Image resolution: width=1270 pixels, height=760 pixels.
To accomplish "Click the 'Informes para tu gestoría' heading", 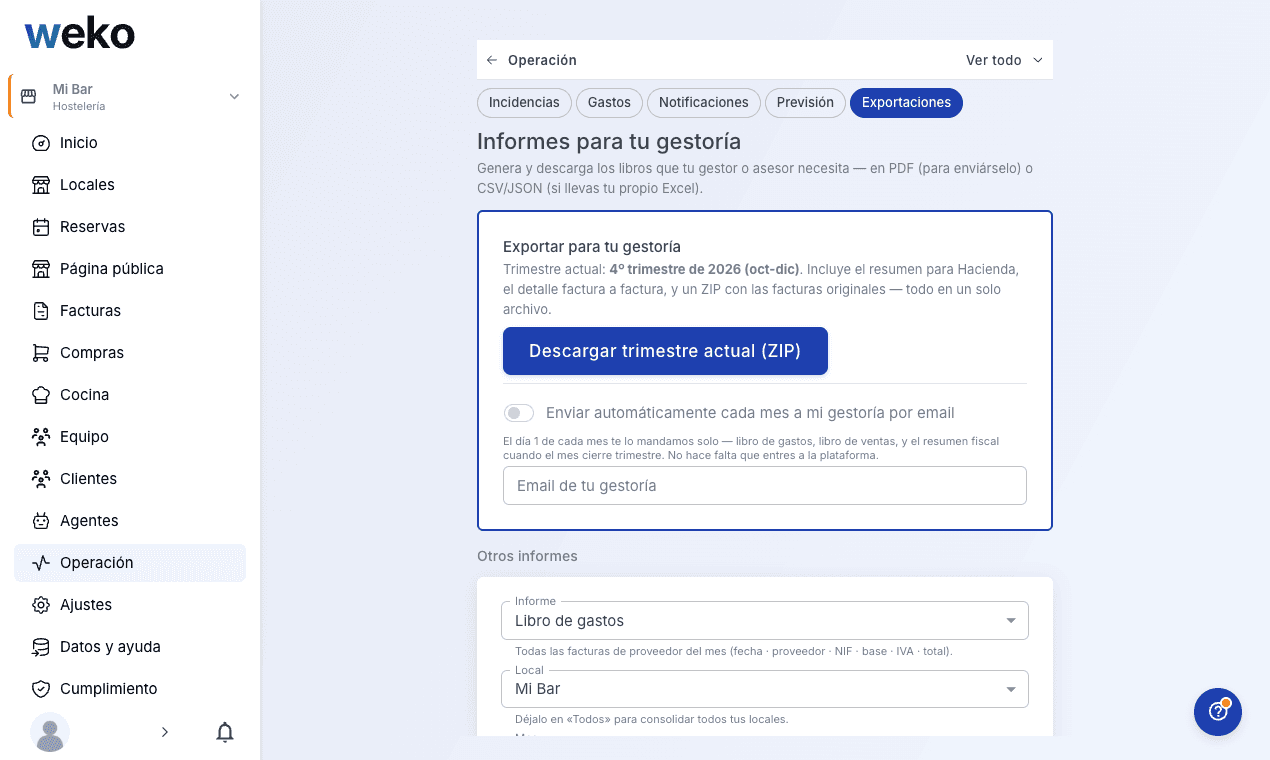I will tap(609, 141).
